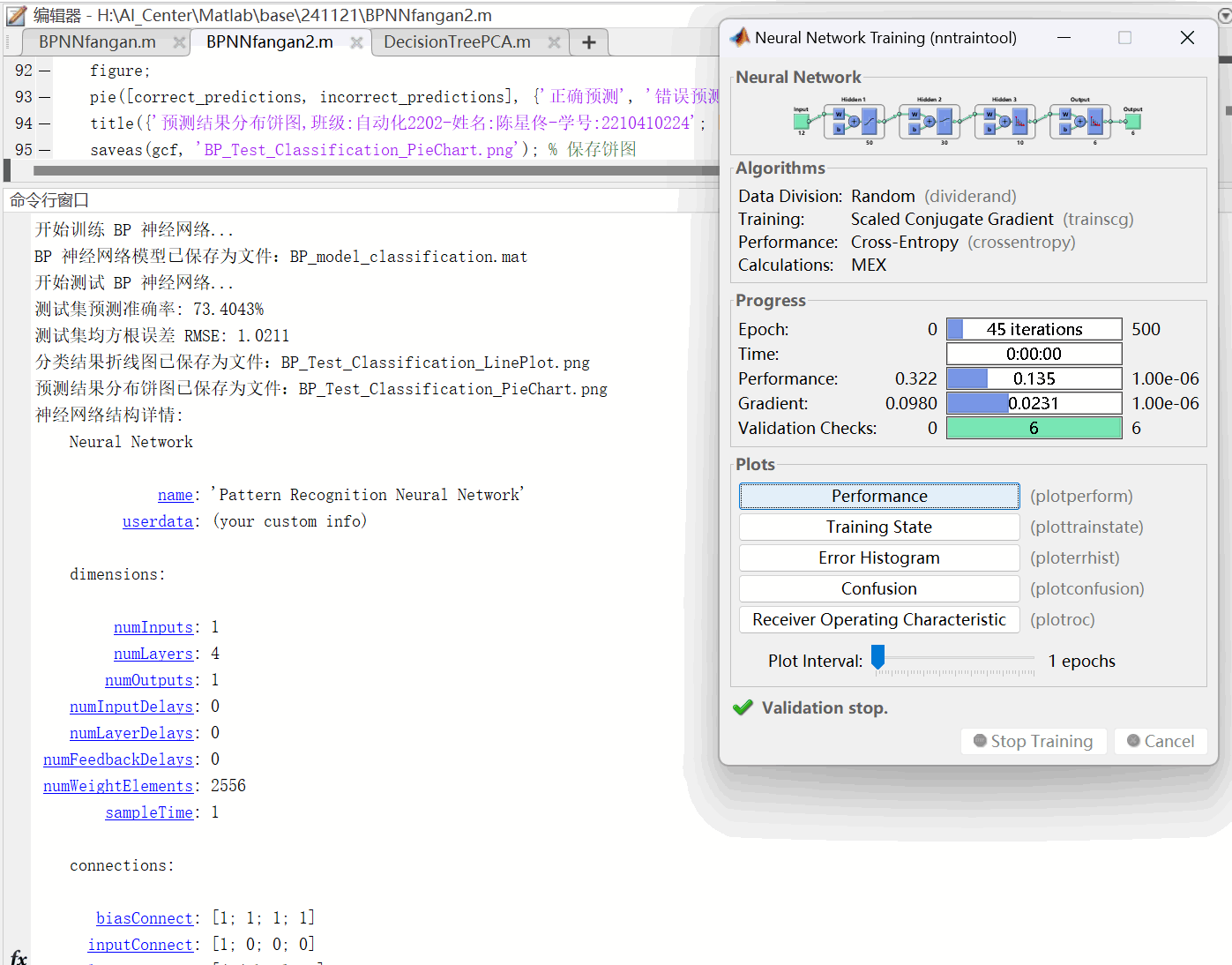Open the numOutputs property link
The image size is (1232, 965).
(x=149, y=680)
